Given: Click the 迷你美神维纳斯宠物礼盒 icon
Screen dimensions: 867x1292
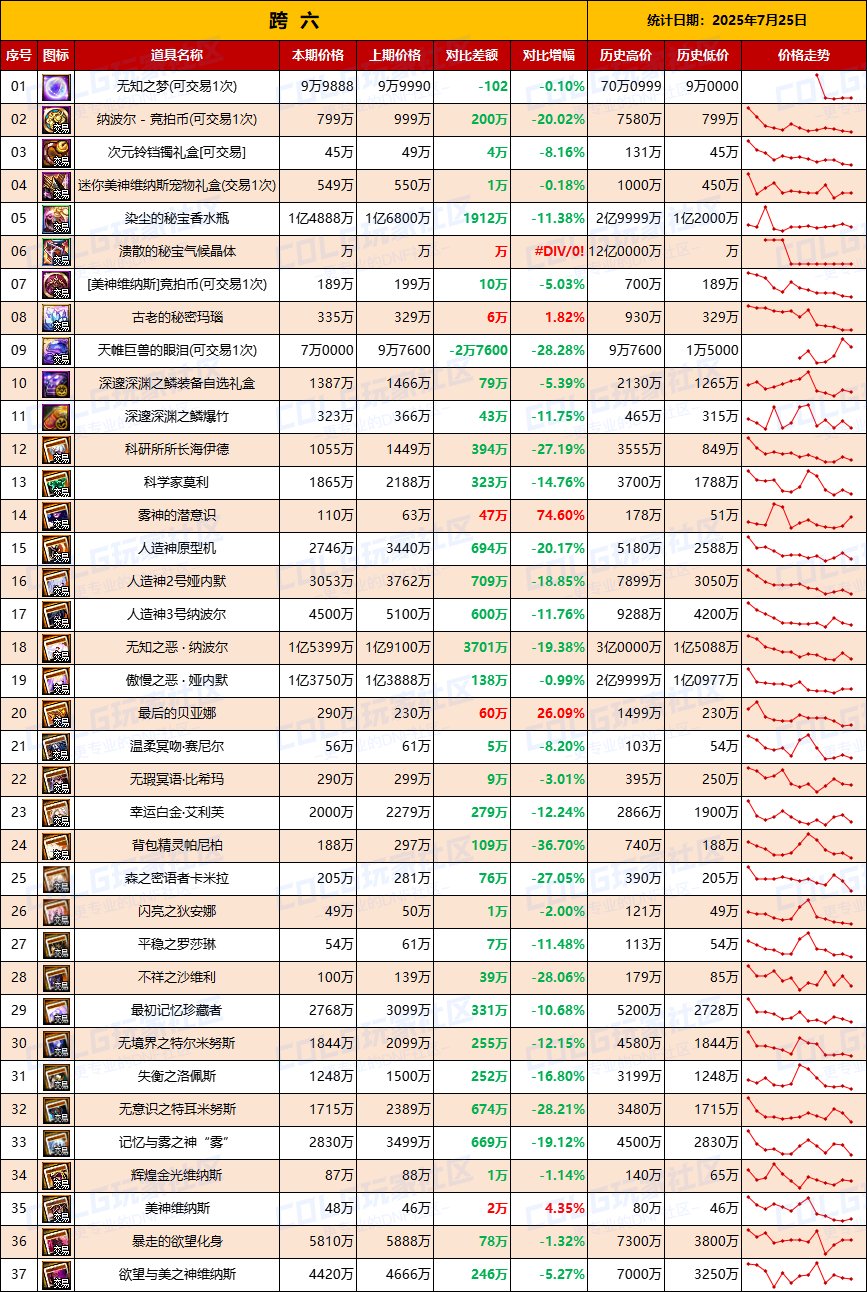Looking at the screenshot, I should (56, 186).
